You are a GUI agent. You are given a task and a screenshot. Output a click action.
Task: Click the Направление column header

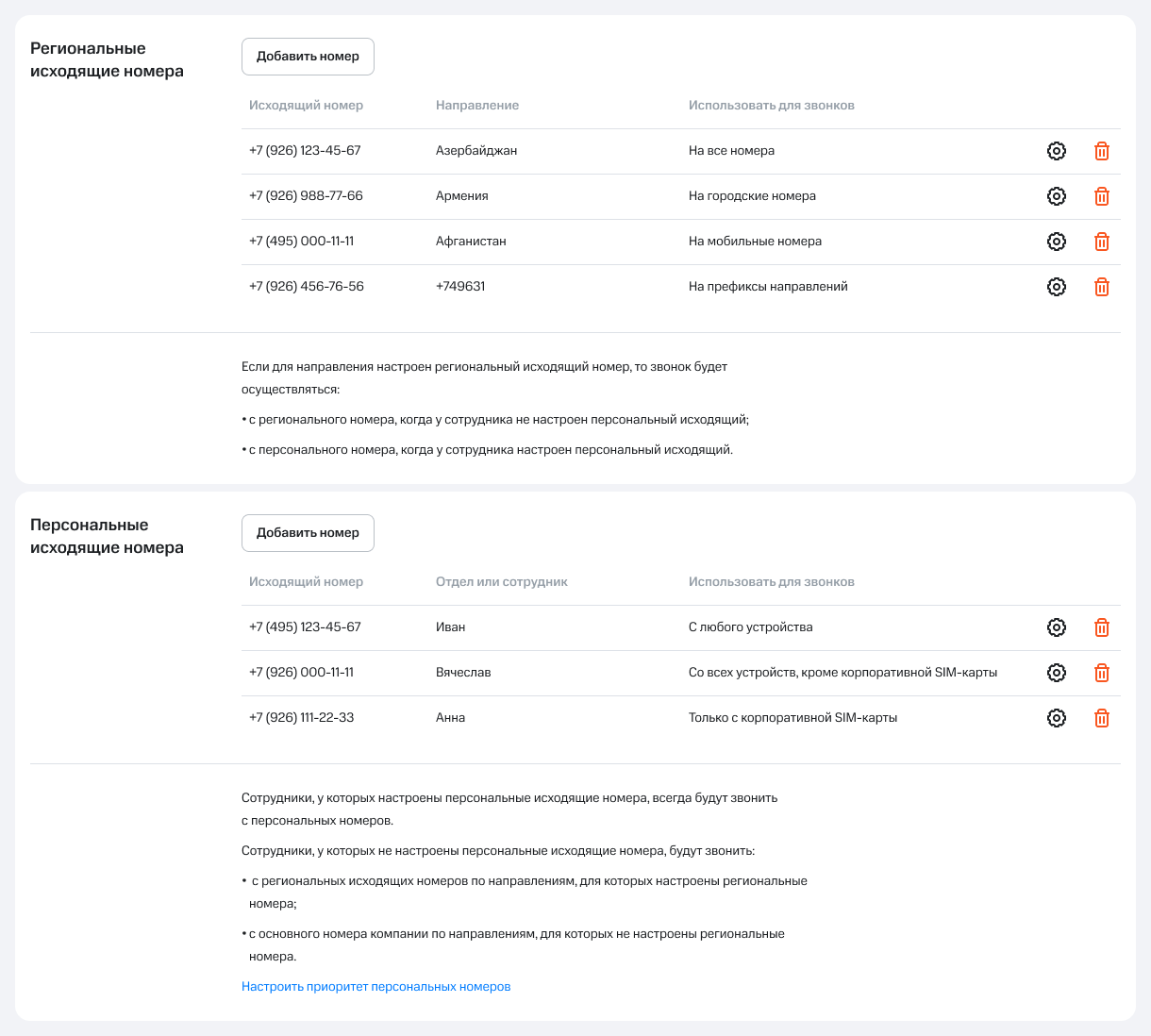pos(477,106)
